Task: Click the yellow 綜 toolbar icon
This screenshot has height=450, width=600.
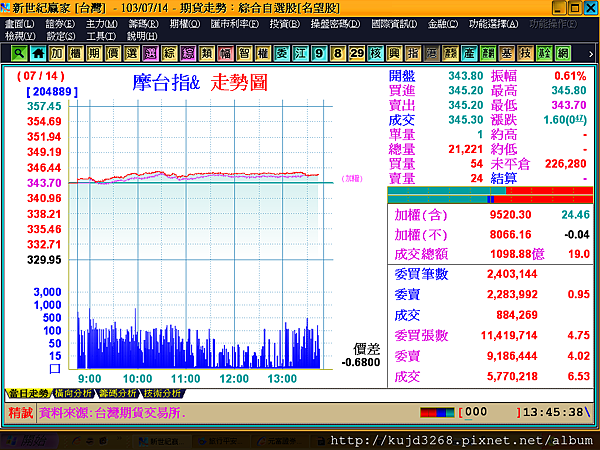Action: pyautogui.click(x=169, y=53)
